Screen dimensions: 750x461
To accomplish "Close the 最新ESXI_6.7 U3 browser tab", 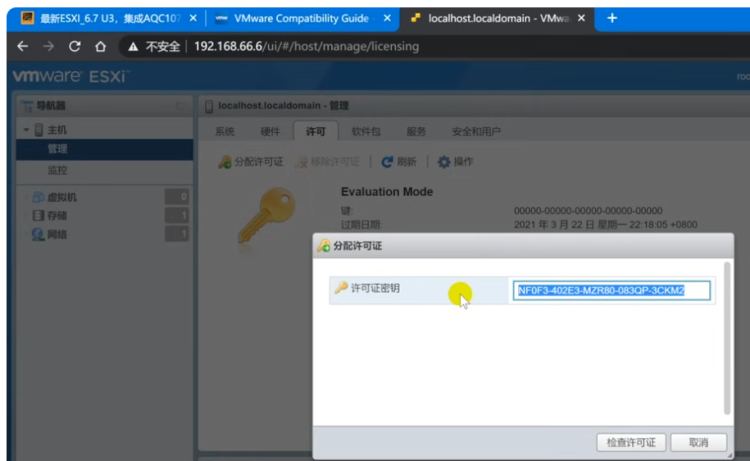I will tap(193, 18).
